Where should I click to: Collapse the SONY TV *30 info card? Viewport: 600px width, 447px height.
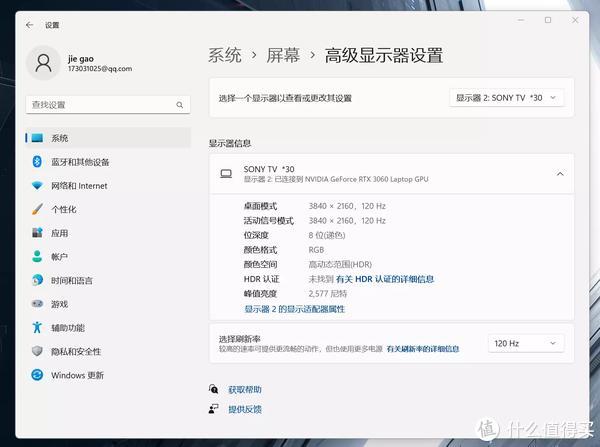[560, 174]
